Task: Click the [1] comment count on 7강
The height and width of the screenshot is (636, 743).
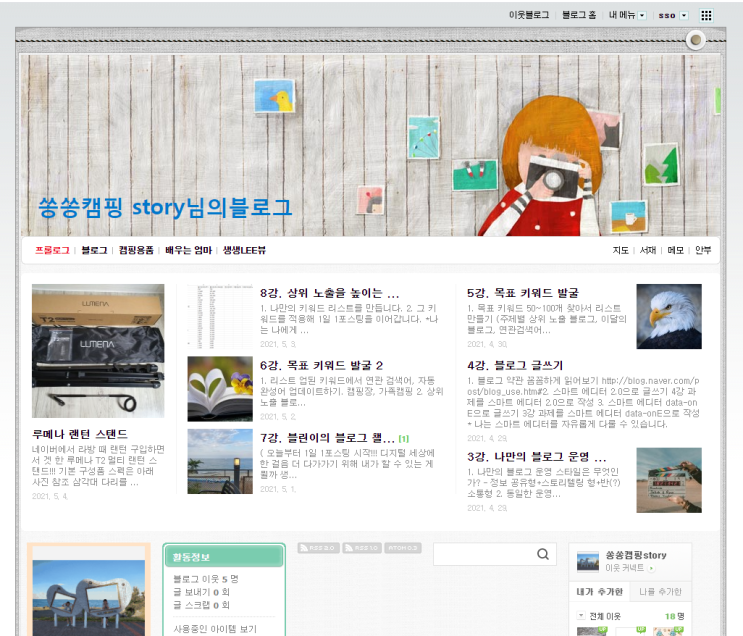Action: pyautogui.click(x=404, y=439)
